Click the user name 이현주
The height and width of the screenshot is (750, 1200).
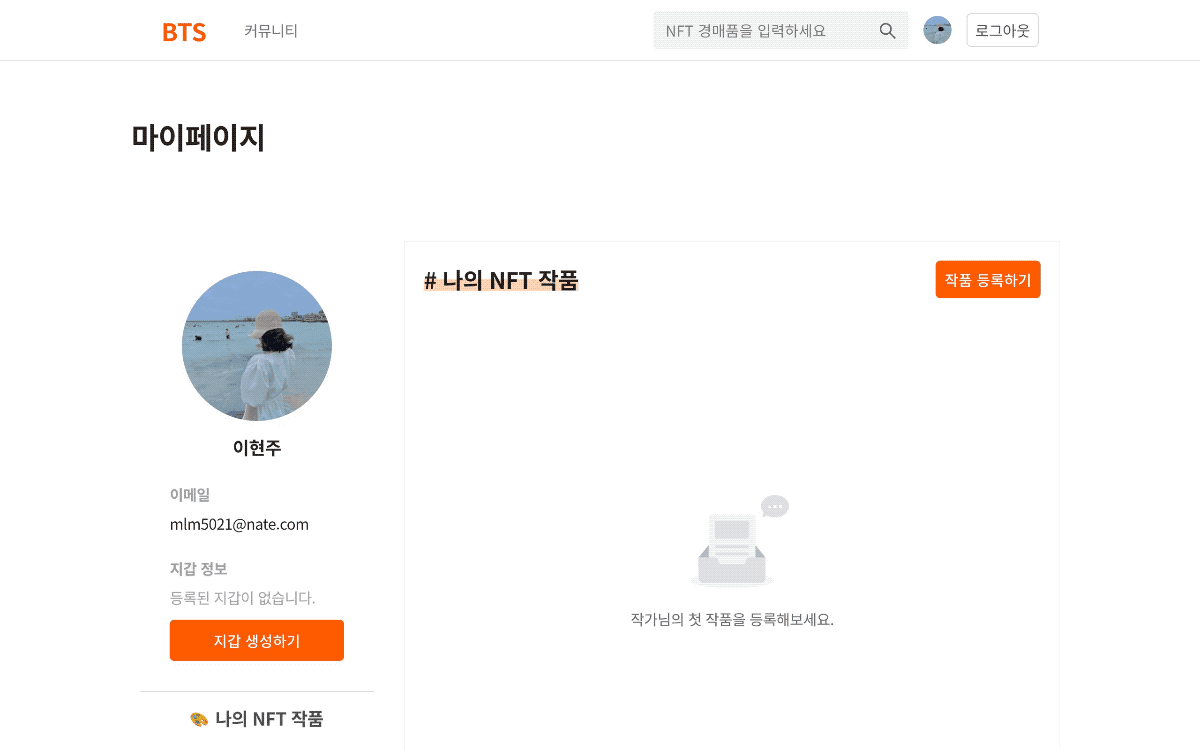[257, 448]
